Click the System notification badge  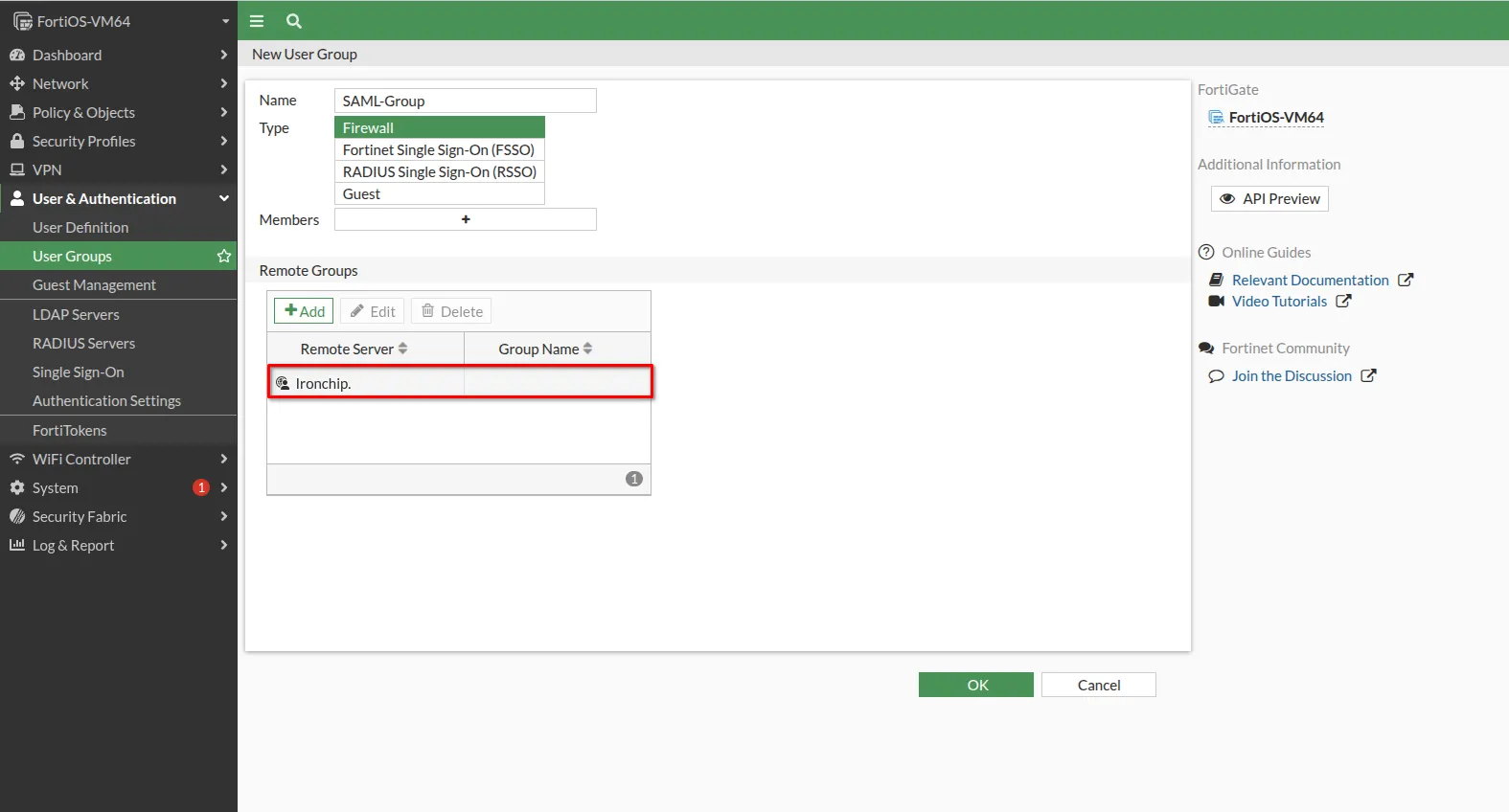[201, 487]
